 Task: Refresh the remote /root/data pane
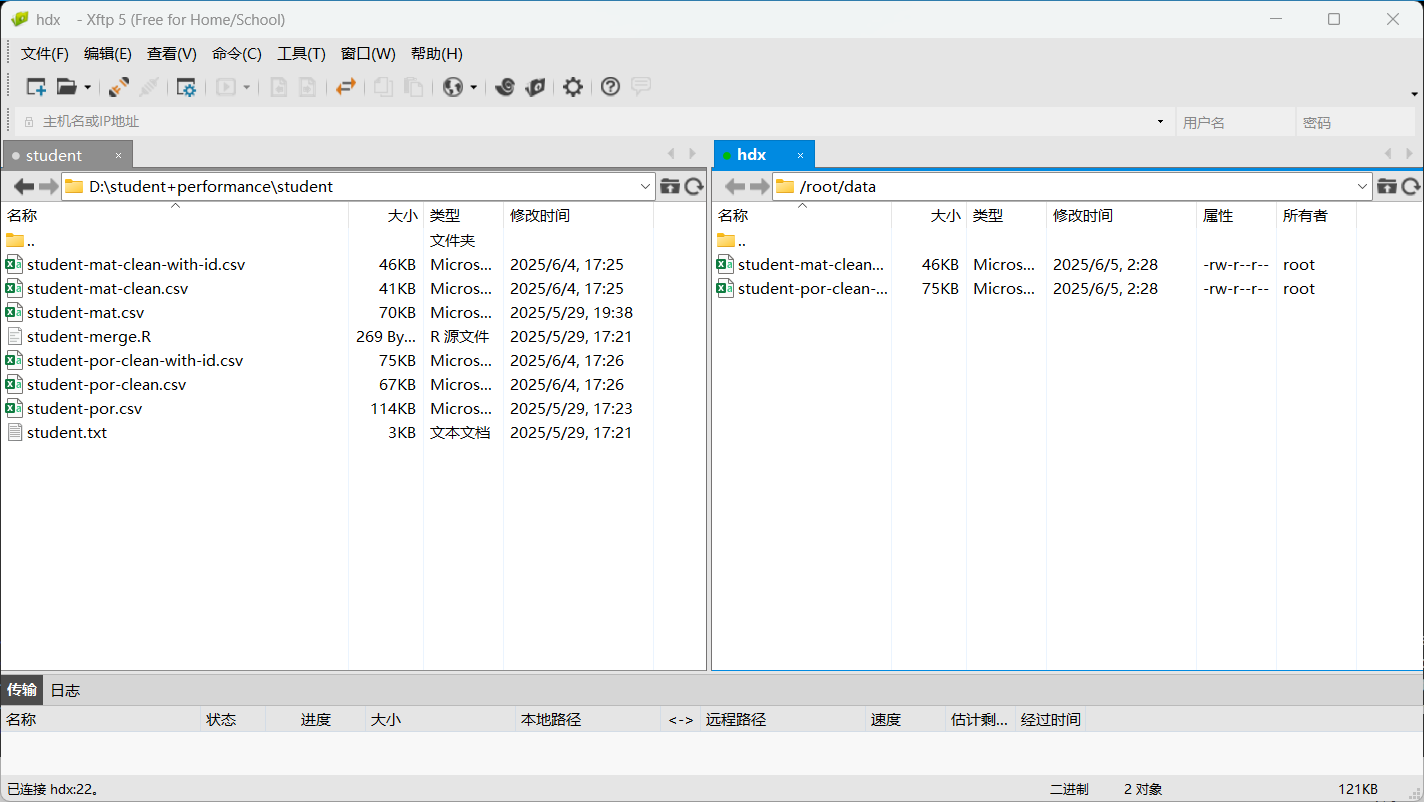(x=1412, y=186)
